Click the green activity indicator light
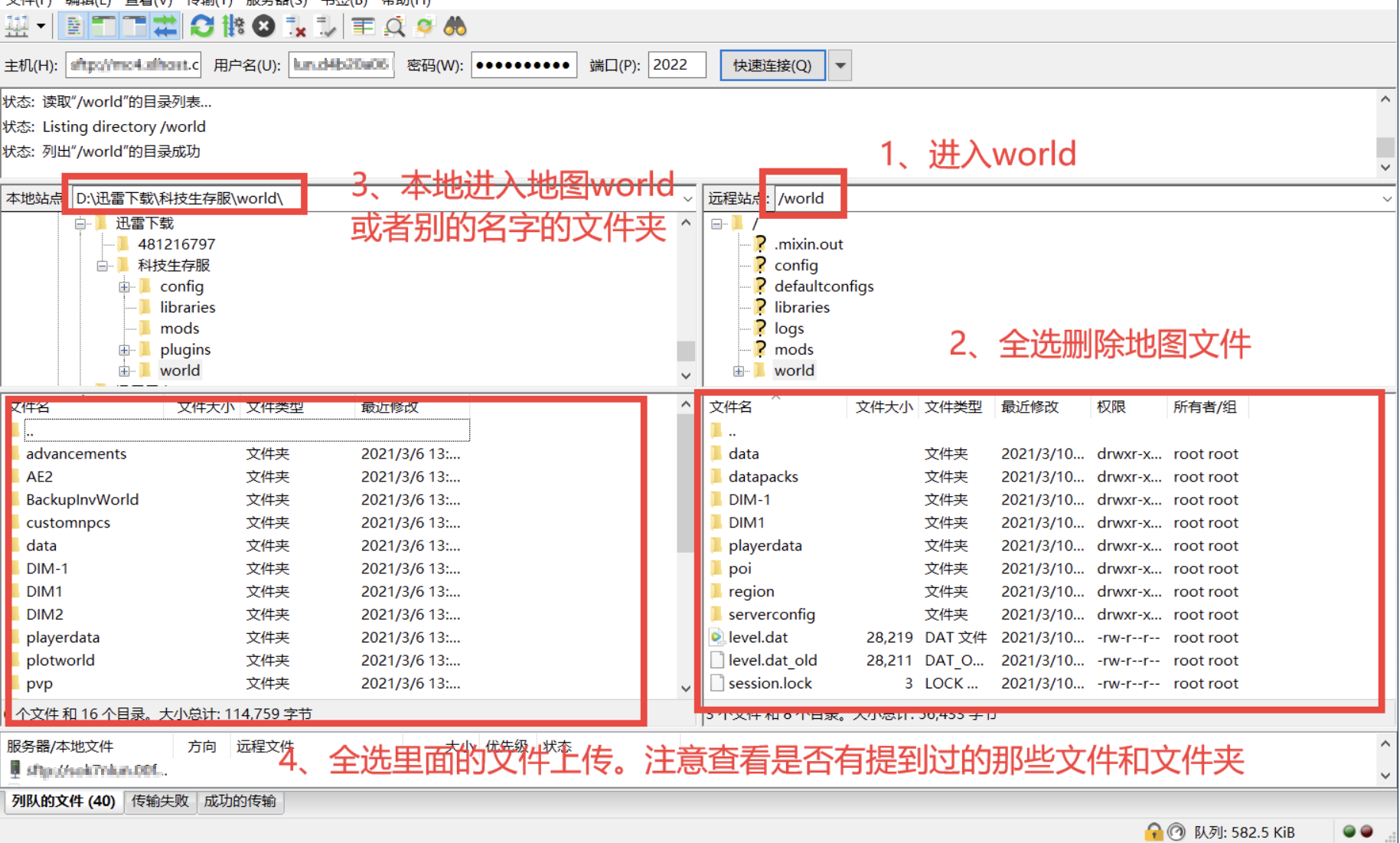Image resolution: width=1400 pixels, height=843 pixels. click(x=1349, y=832)
